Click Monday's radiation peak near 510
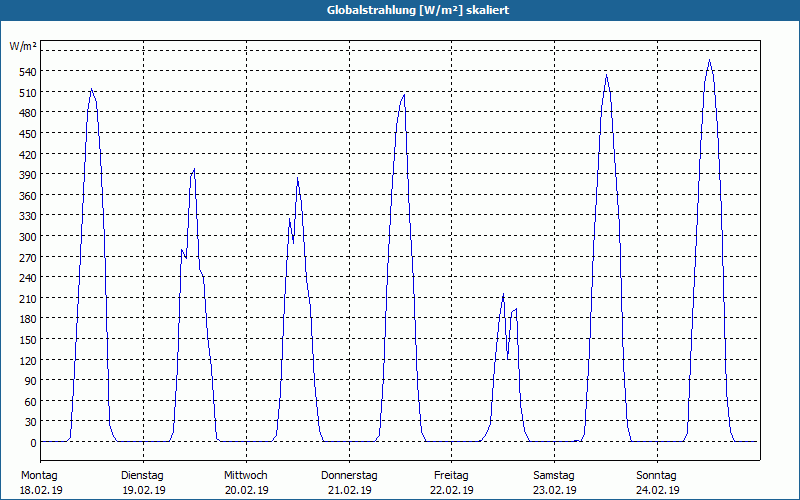This screenshot has width=800, height=500. click(91, 89)
